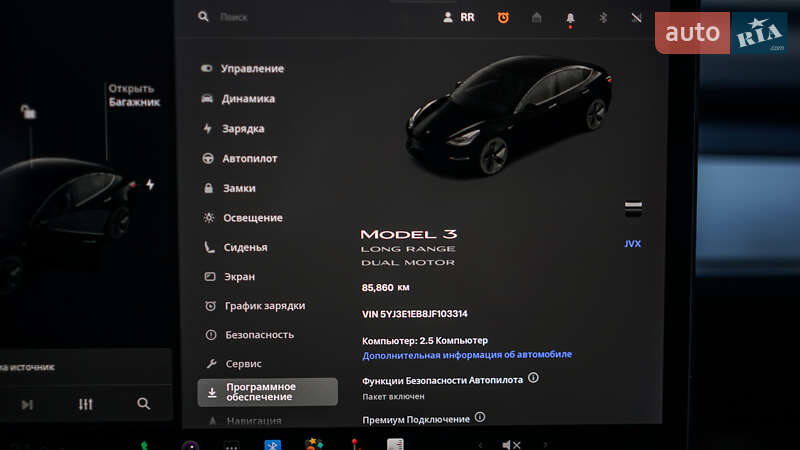The image size is (800, 450).
Task: Open the colorful Toybox app icon
Action: (314, 444)
